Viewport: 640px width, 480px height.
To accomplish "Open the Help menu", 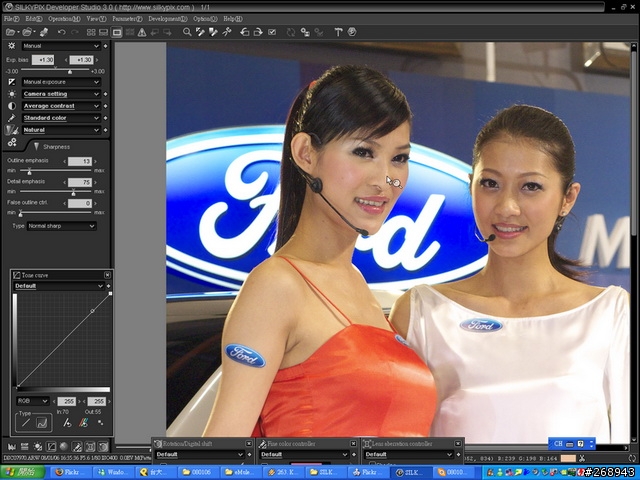I will pos(233,19).
